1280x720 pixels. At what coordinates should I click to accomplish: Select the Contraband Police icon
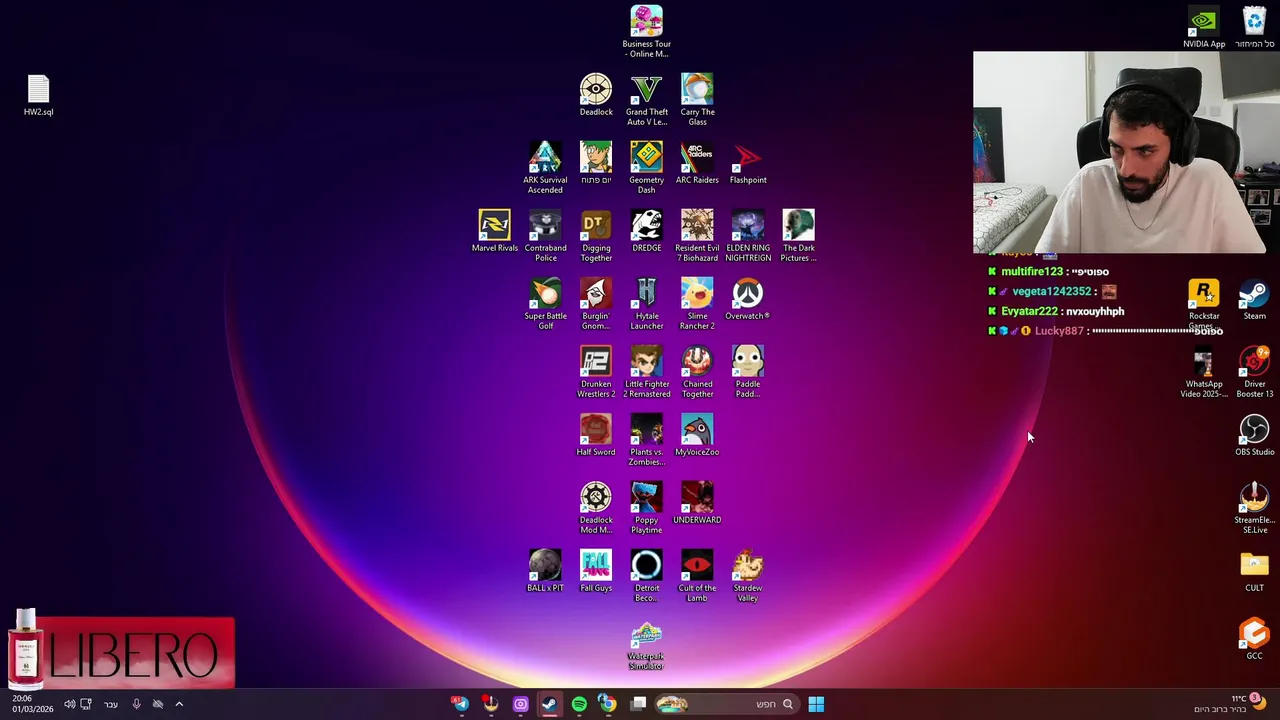[545, 235]
